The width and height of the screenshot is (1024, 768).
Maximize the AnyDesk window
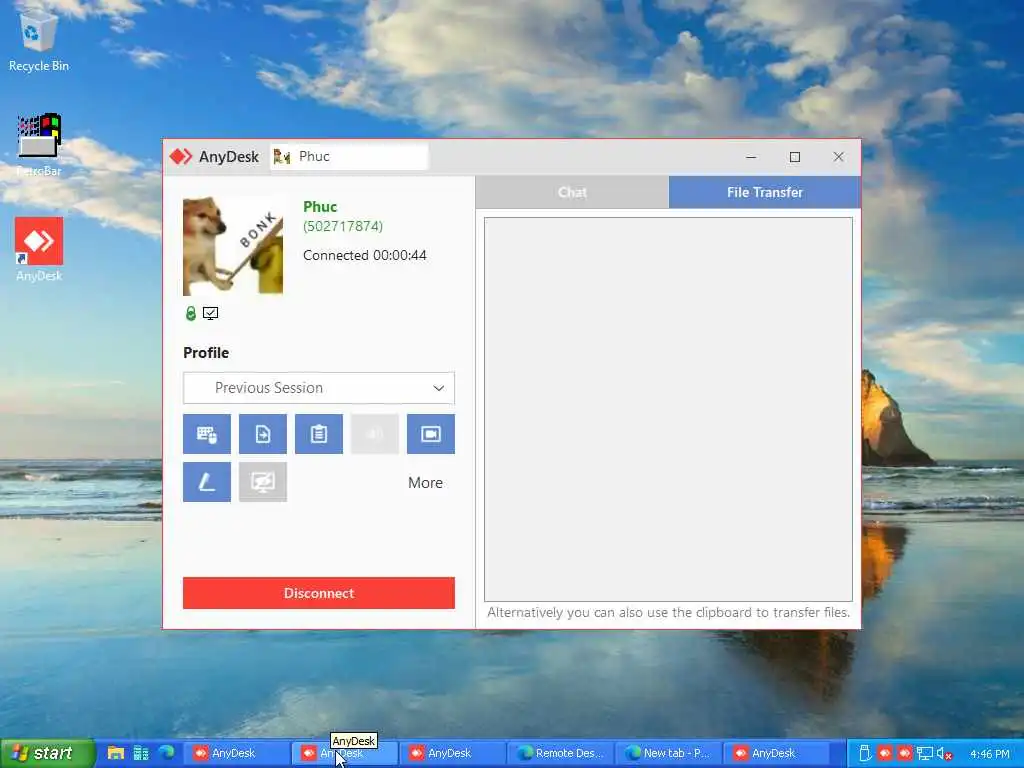[795, 157]
